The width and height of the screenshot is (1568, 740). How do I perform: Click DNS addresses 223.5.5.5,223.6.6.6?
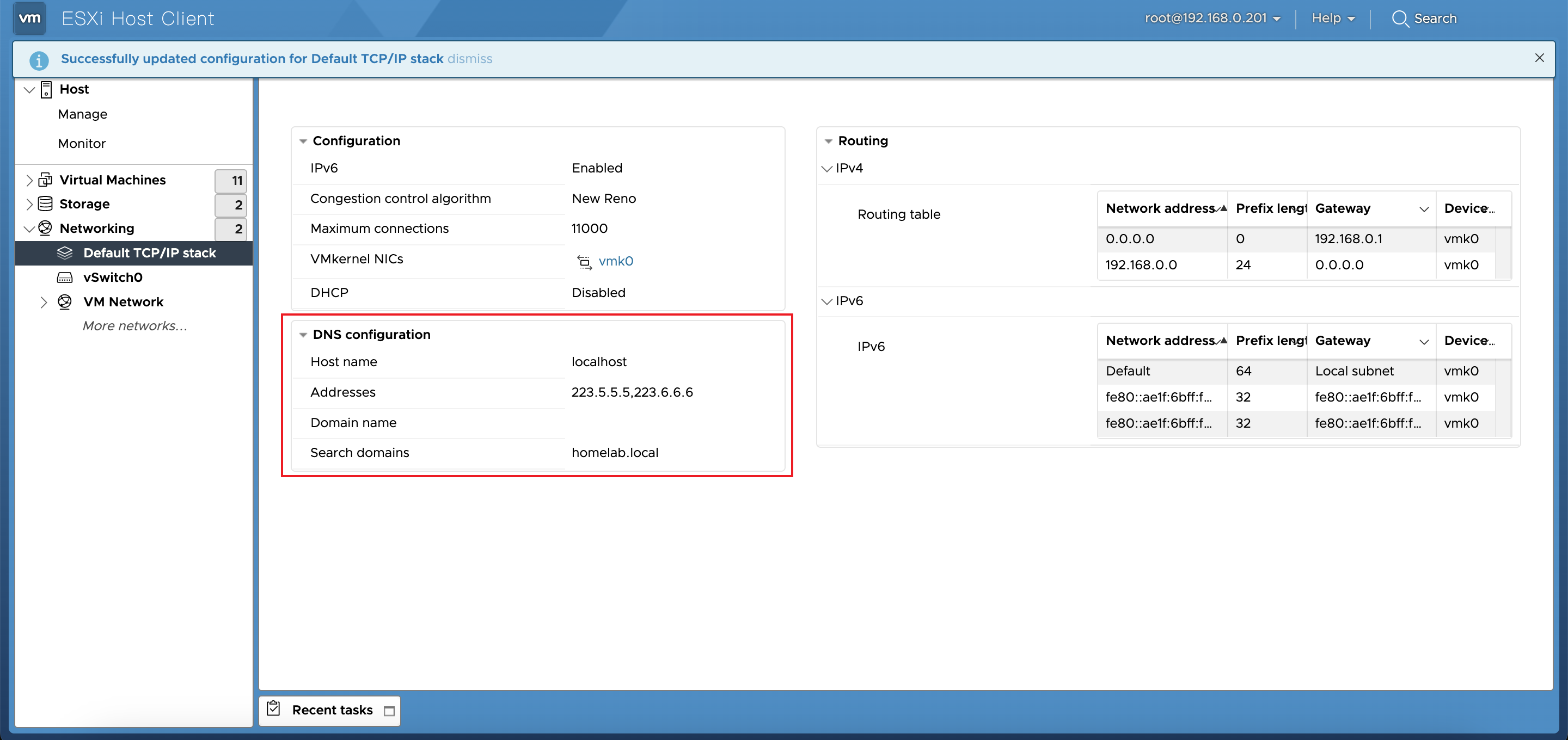(632, 392)
